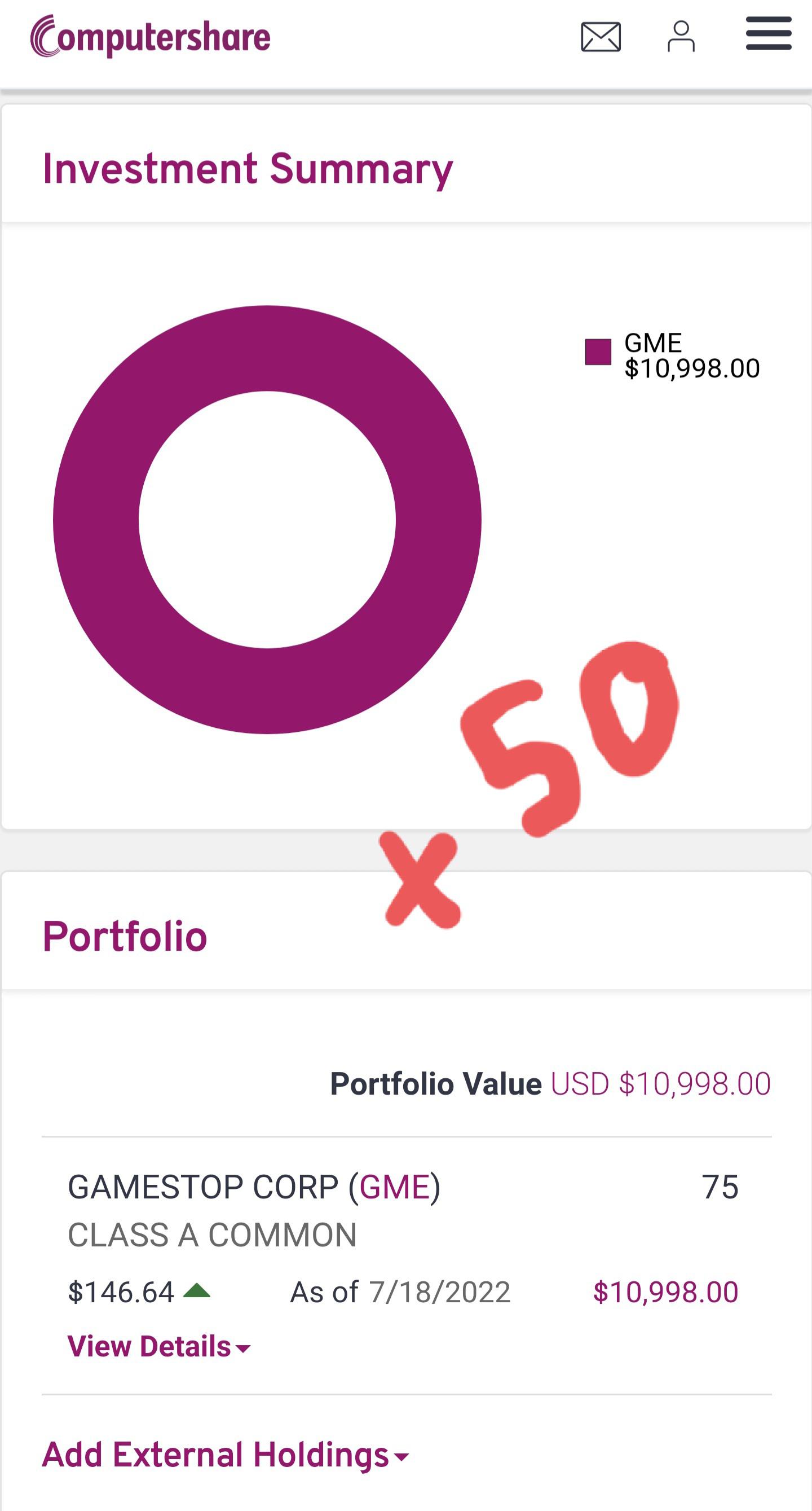Screen dimensions: 812x1511
Task: Click the Portfolio section heading
Action: pyautogui.click(x=125, y=936)
